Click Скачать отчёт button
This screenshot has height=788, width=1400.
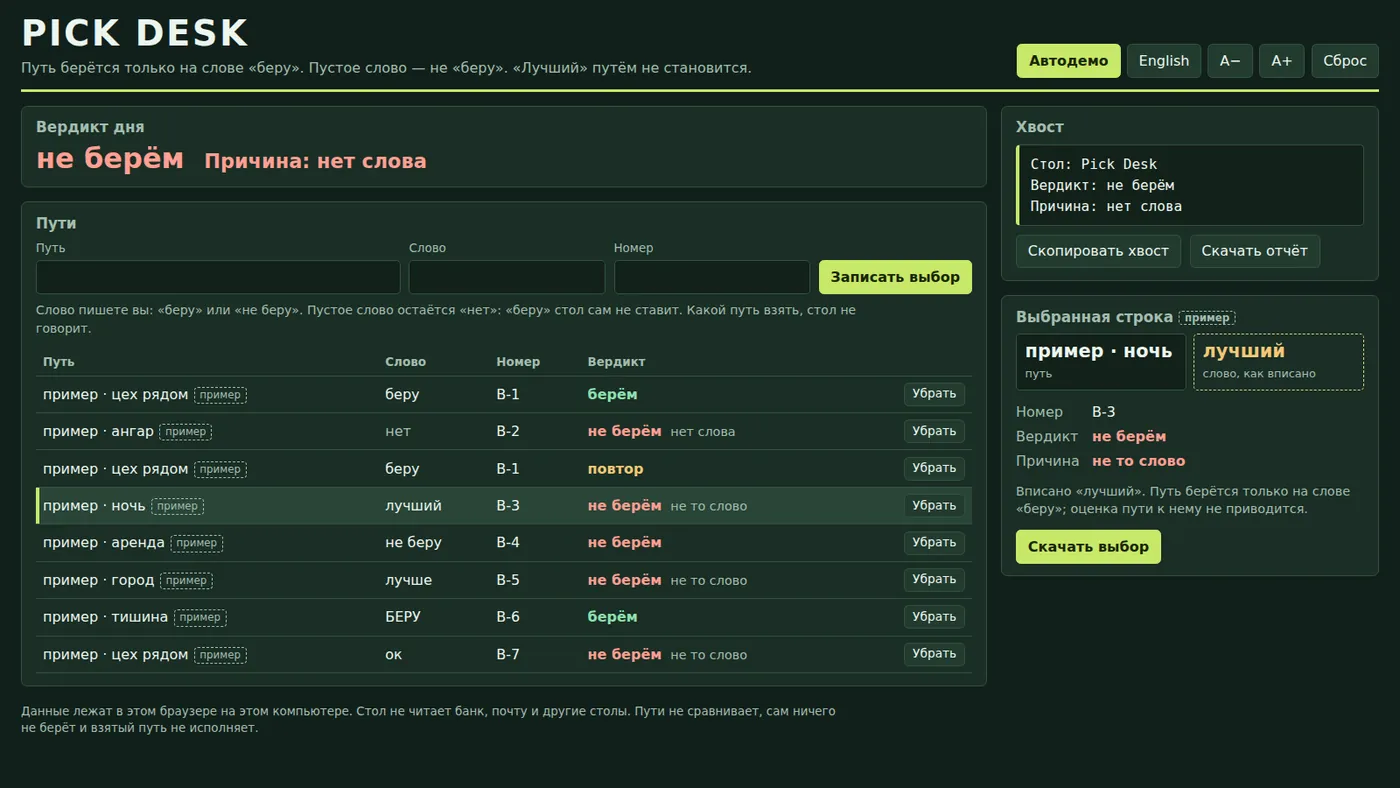pyautogui.click(x=1255, y=251)
